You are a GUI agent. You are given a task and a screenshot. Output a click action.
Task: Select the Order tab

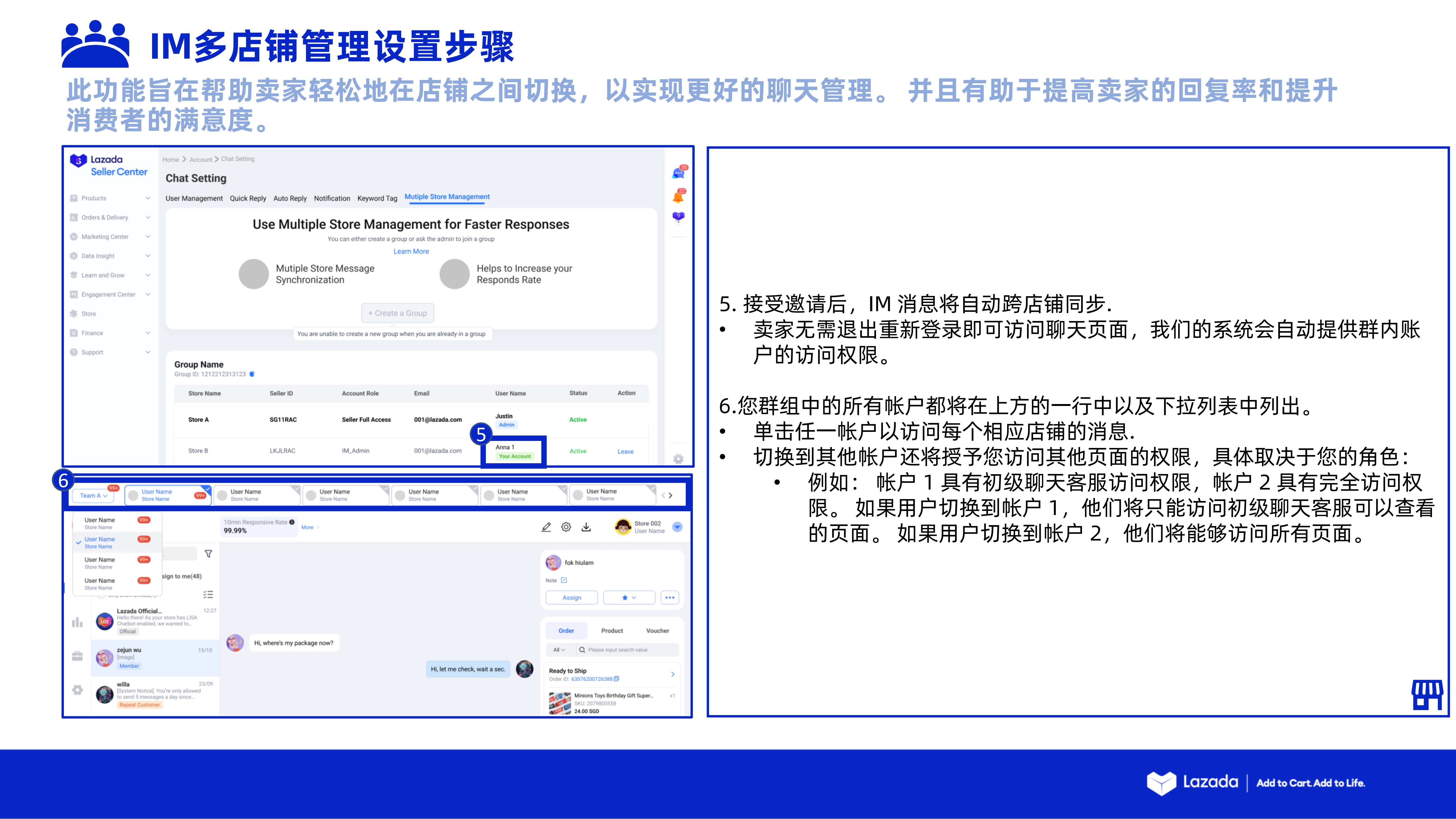(x=566, y=631)
